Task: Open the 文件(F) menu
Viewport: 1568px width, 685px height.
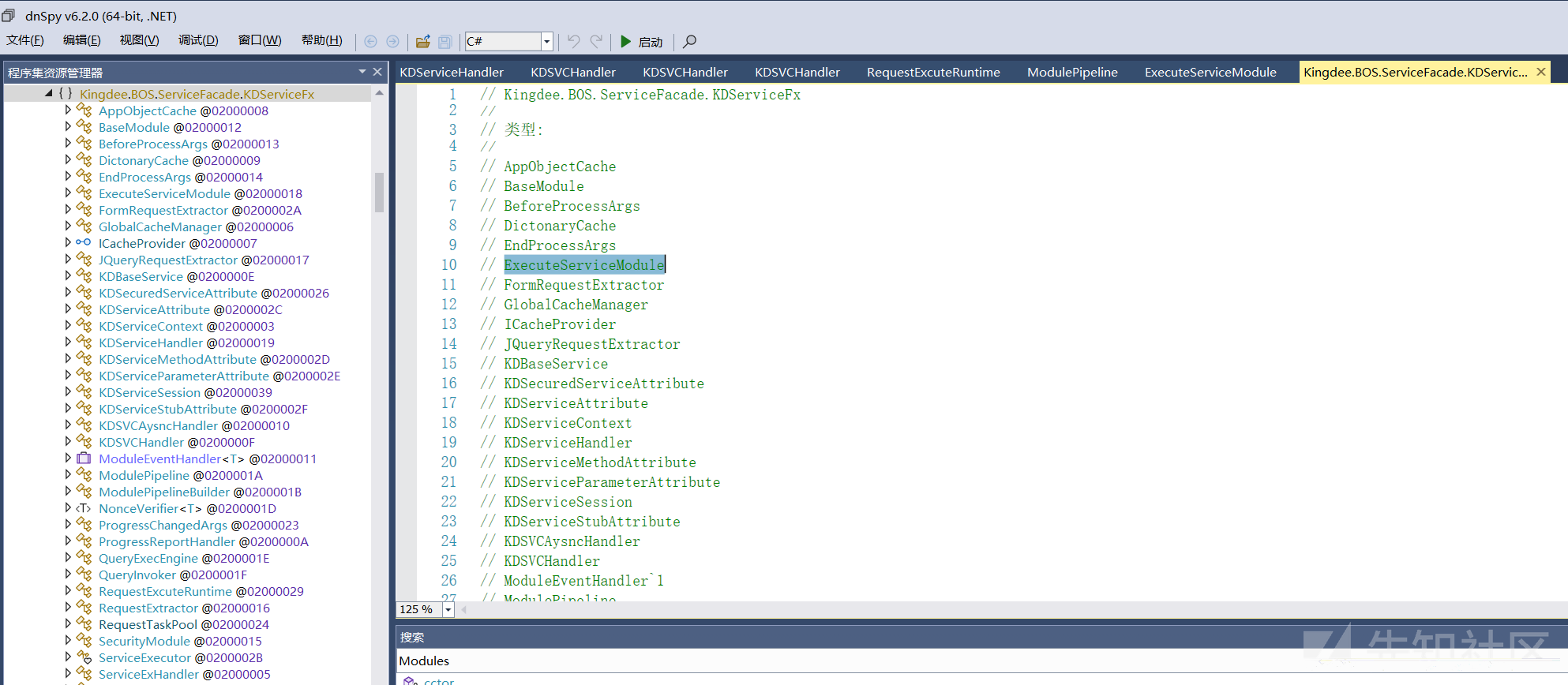Action: click(25, 40)
